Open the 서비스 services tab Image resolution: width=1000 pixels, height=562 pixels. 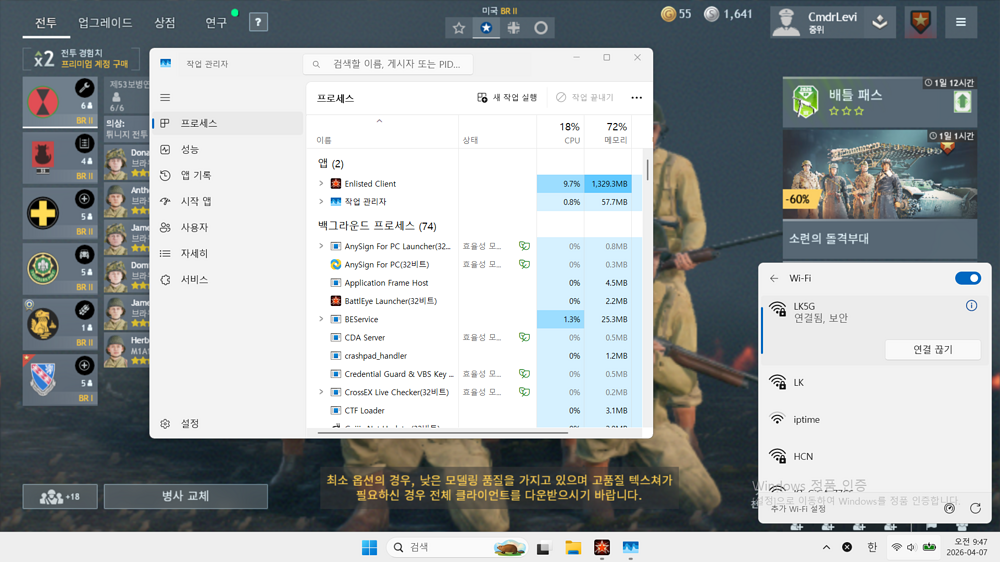pos(227,279)
